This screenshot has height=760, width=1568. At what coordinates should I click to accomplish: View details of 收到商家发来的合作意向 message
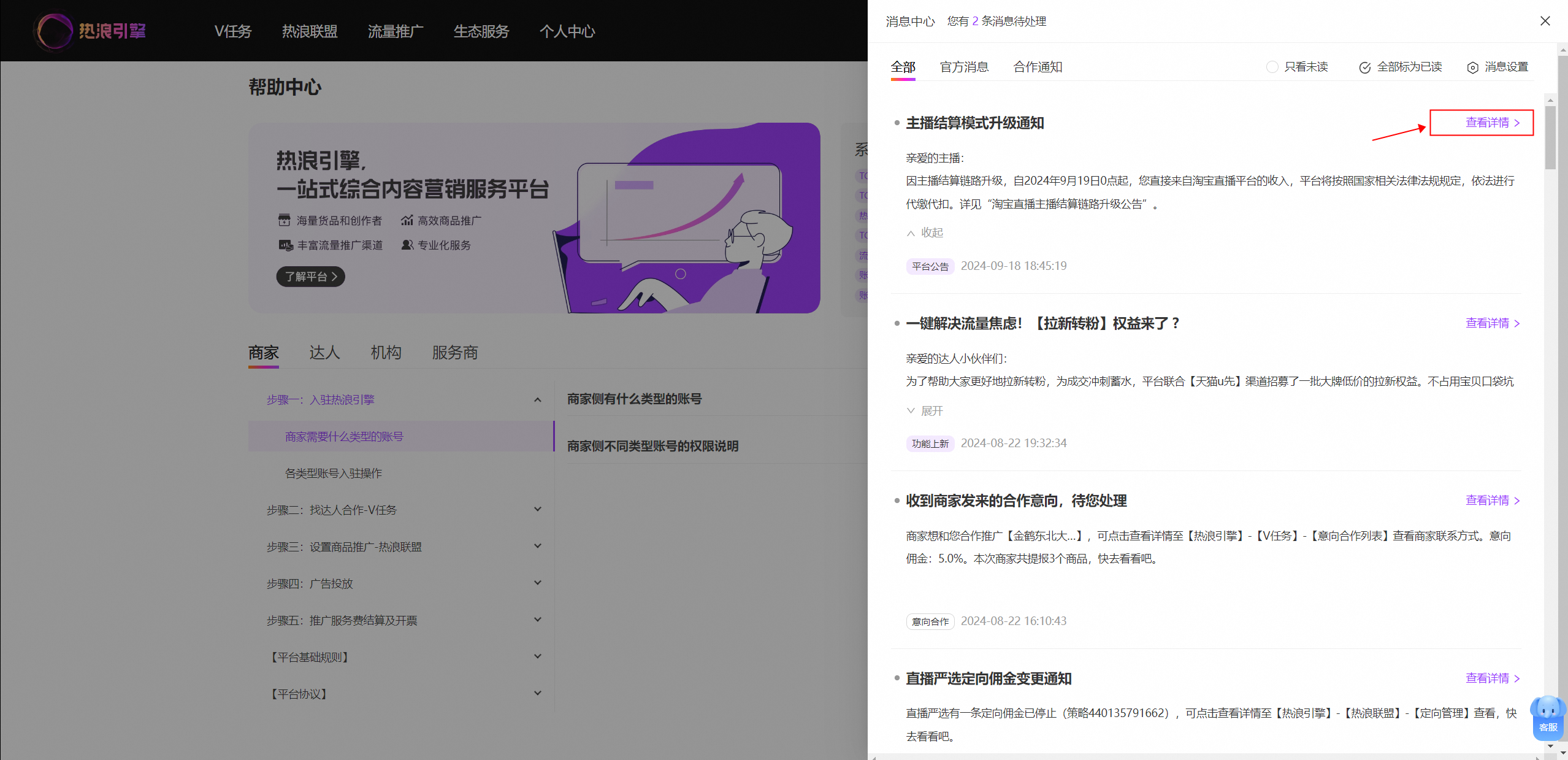coord(1493,501)
